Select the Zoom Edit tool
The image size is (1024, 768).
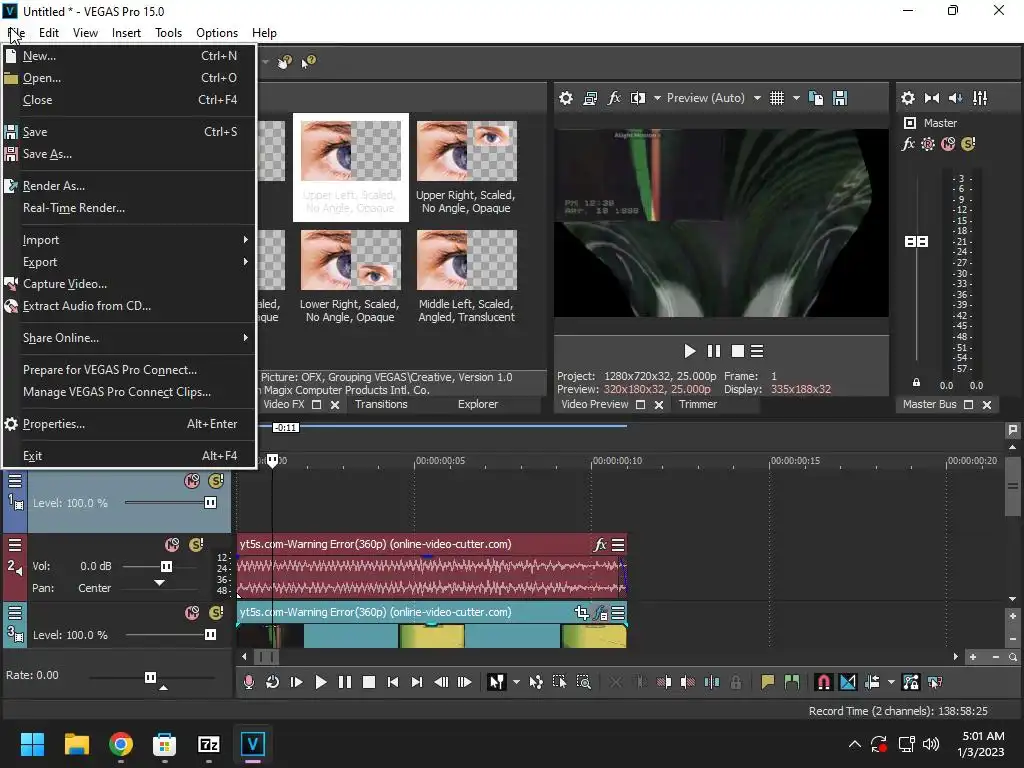pos(584,682)
